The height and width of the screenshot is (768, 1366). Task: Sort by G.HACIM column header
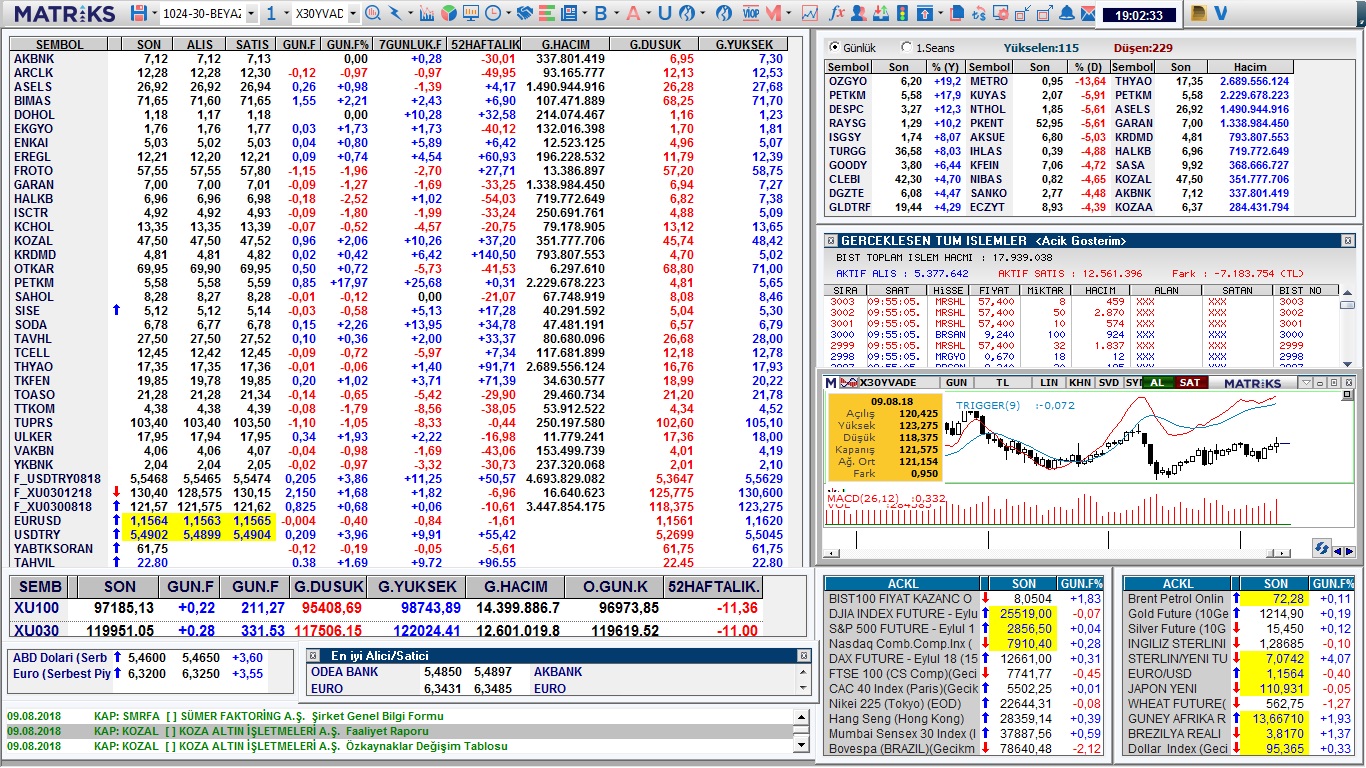click(566, 45)
